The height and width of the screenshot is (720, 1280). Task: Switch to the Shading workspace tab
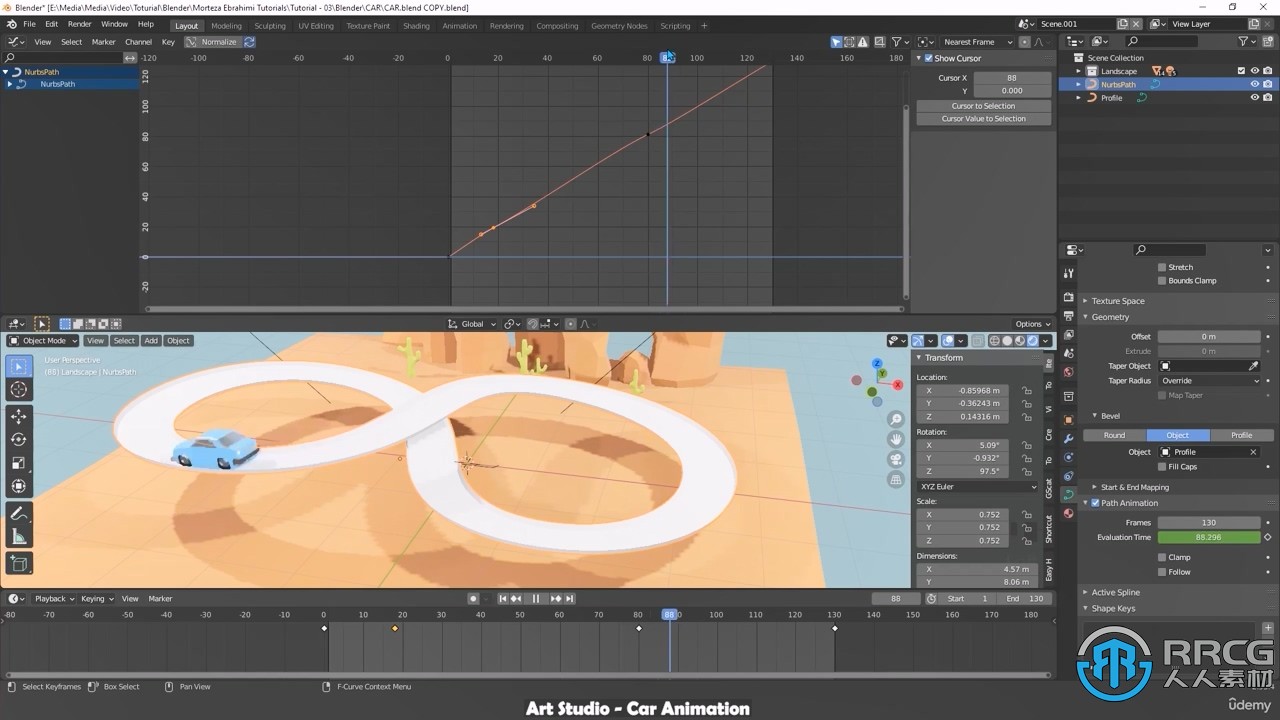click(x=416, y=26)
